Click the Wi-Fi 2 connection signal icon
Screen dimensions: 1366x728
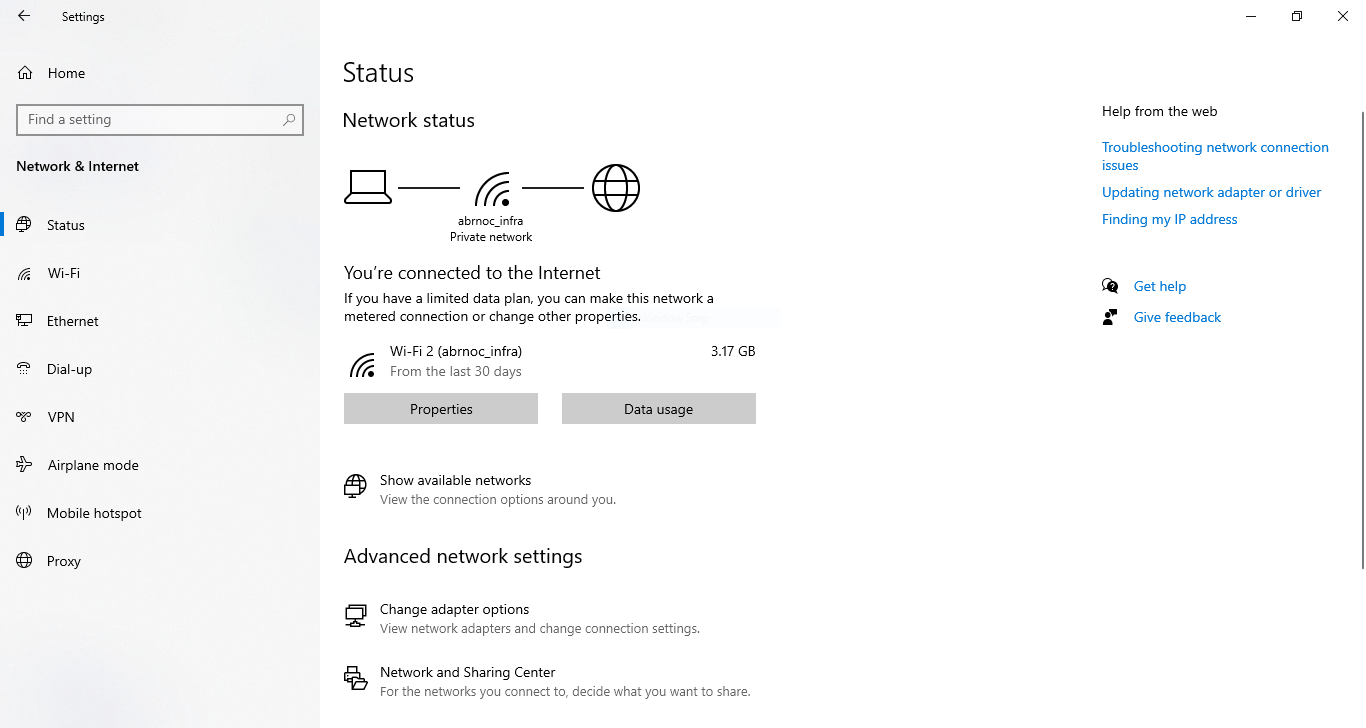362,363
